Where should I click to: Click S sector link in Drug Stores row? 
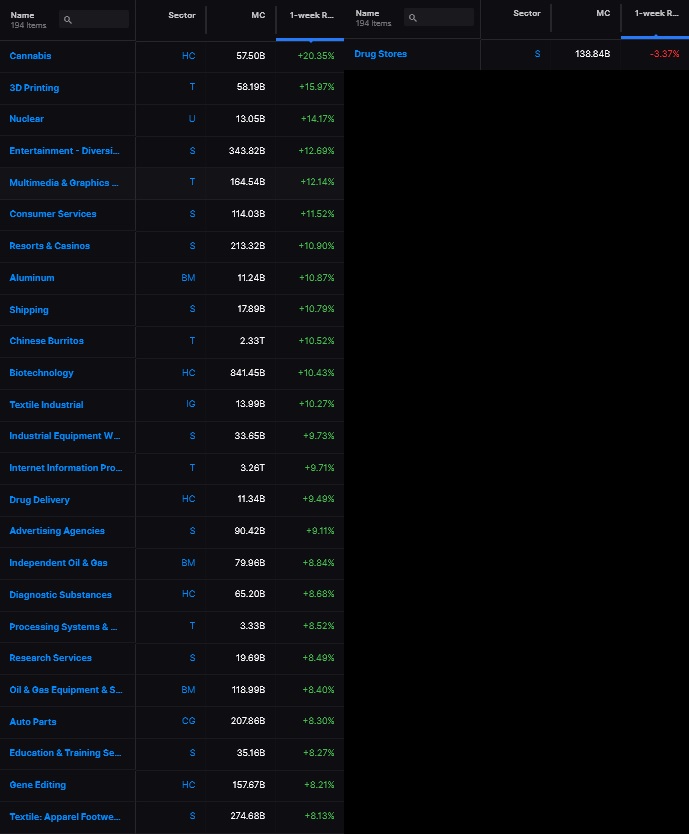pos(537,54)
